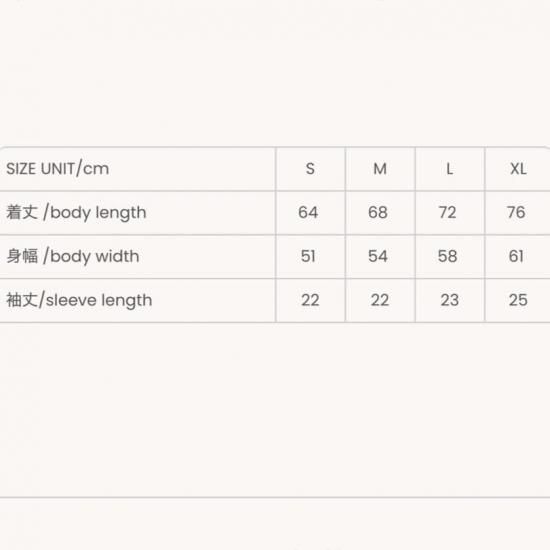This screenshot has height=550, width=550.
Task: Click the body length row label
Action: [x=76, y=213]
